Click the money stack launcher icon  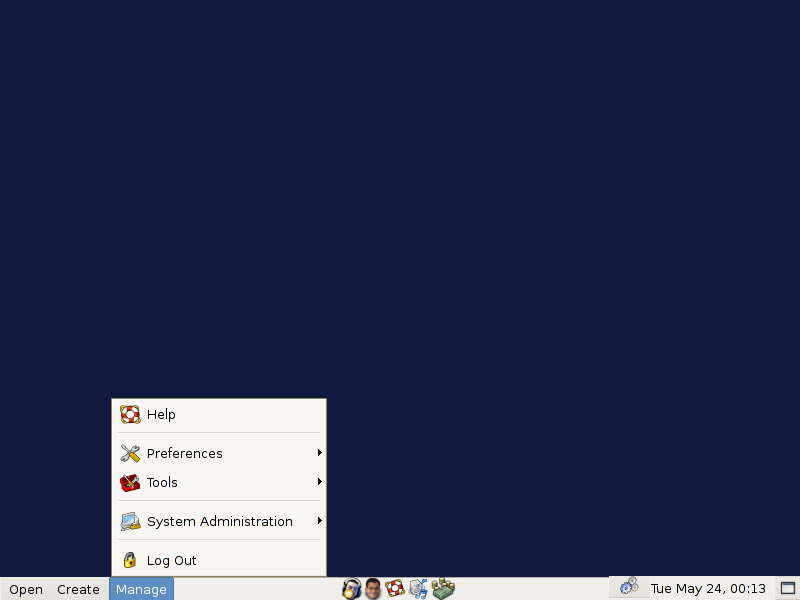[x=444, y=589]
